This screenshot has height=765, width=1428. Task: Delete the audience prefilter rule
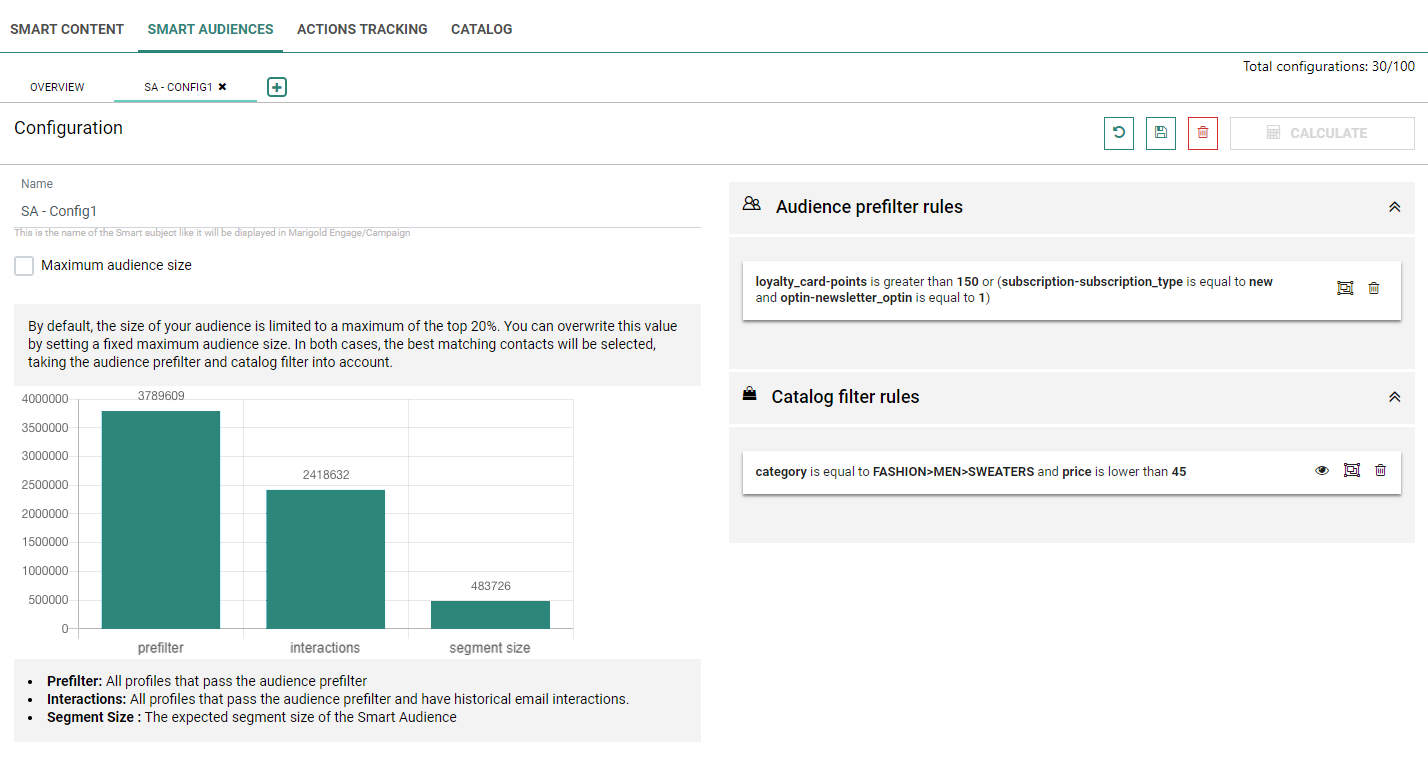pos(1373,288)
